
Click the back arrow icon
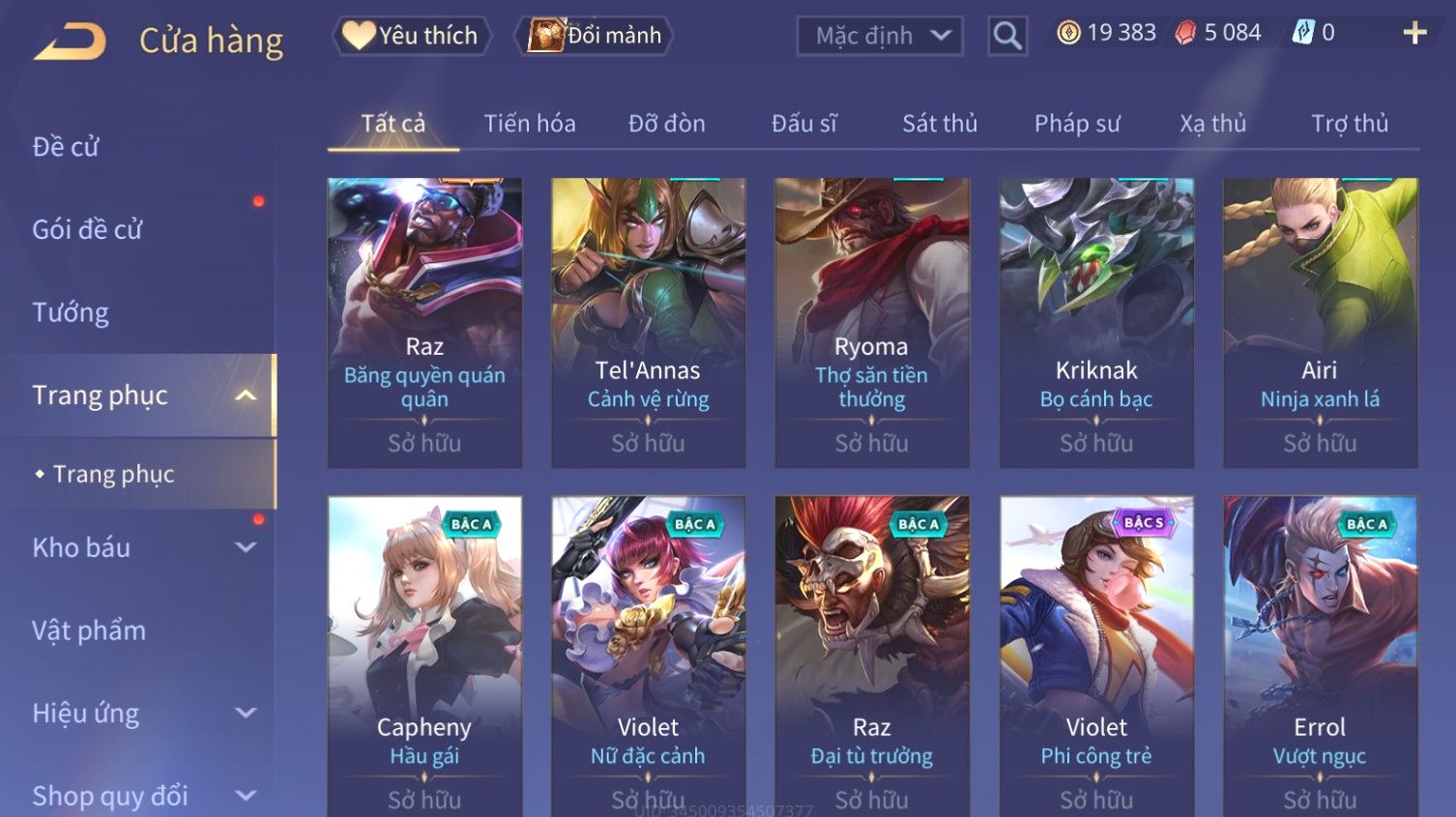point(70,41)
